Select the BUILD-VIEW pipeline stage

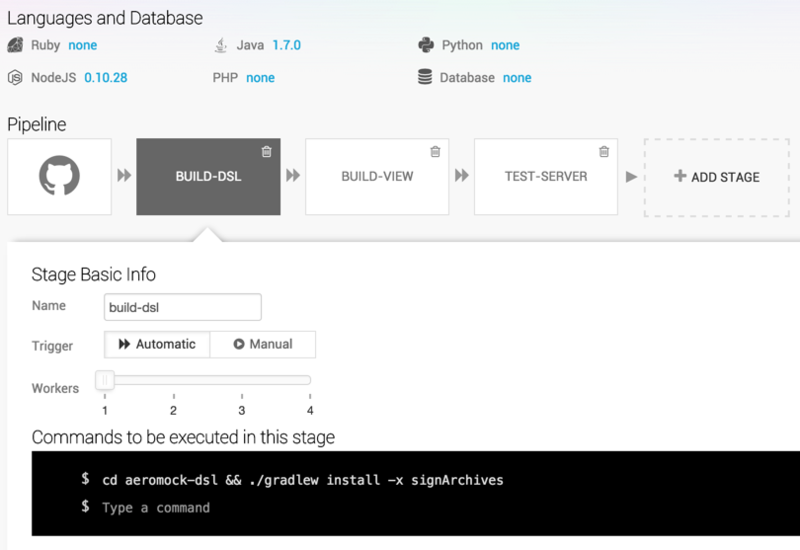pos(377,177)
